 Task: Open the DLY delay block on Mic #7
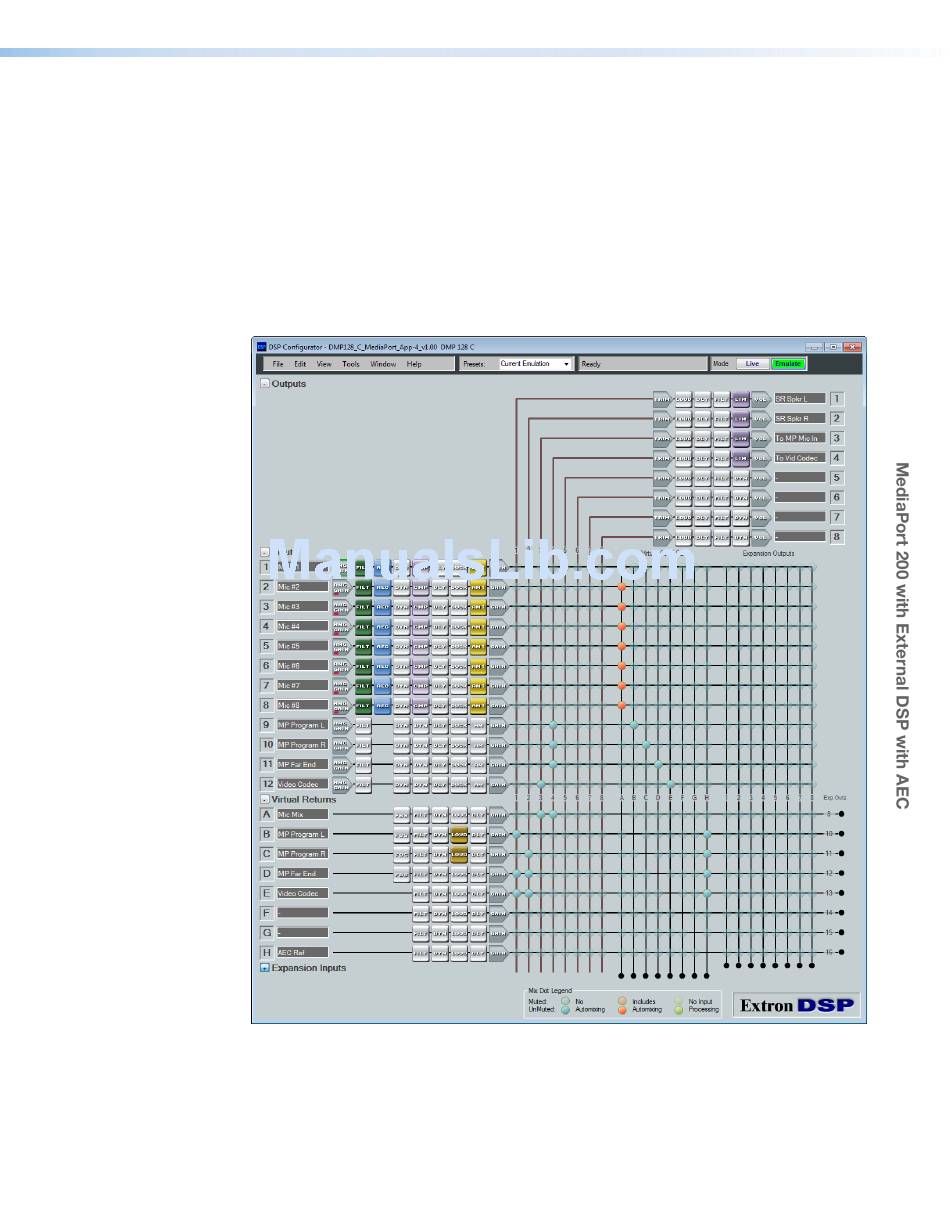tap(440, 685)
